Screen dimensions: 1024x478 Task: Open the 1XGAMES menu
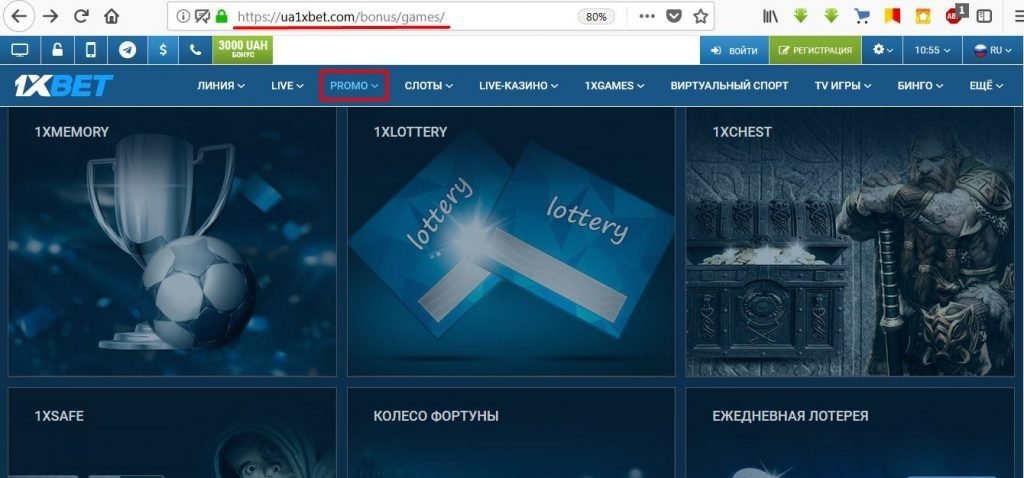(615, 86)
